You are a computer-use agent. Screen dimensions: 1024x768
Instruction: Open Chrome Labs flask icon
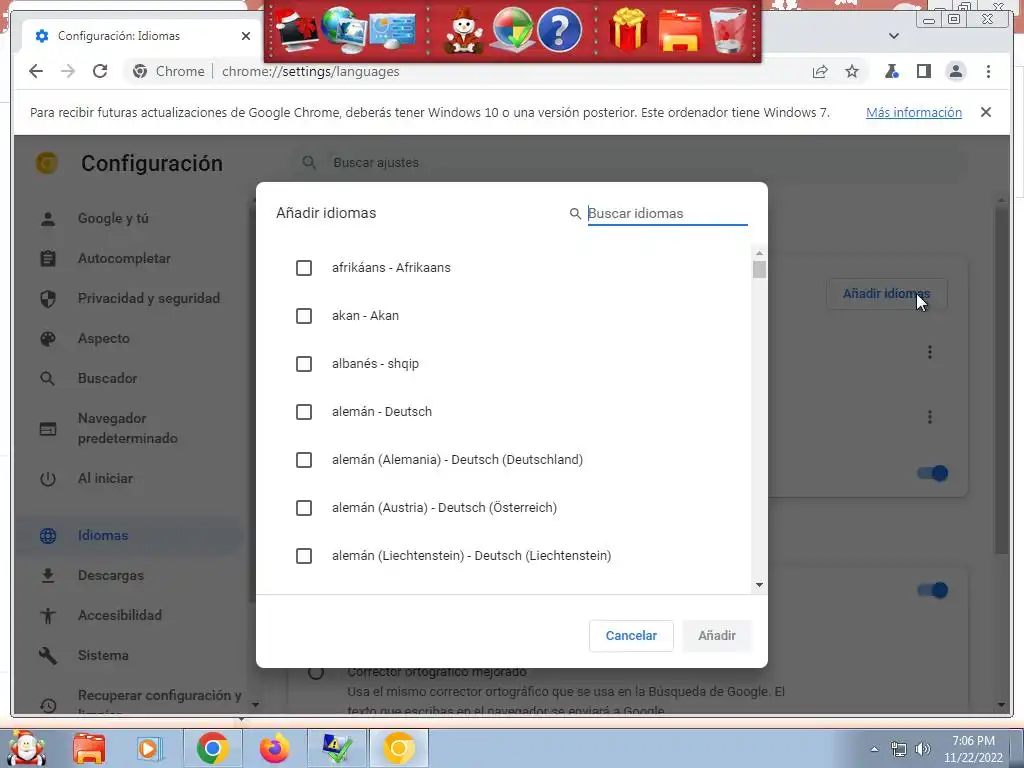point(891,71)
